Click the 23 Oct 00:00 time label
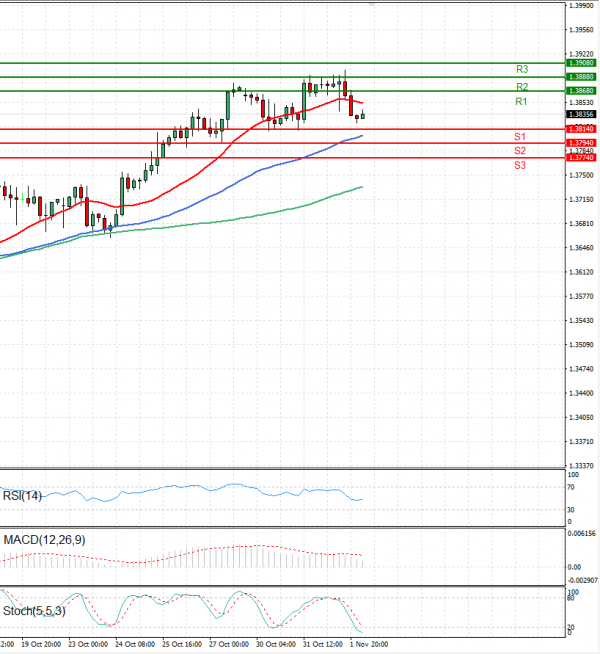Viewport: 600px width, 654px height. point(88,644)
